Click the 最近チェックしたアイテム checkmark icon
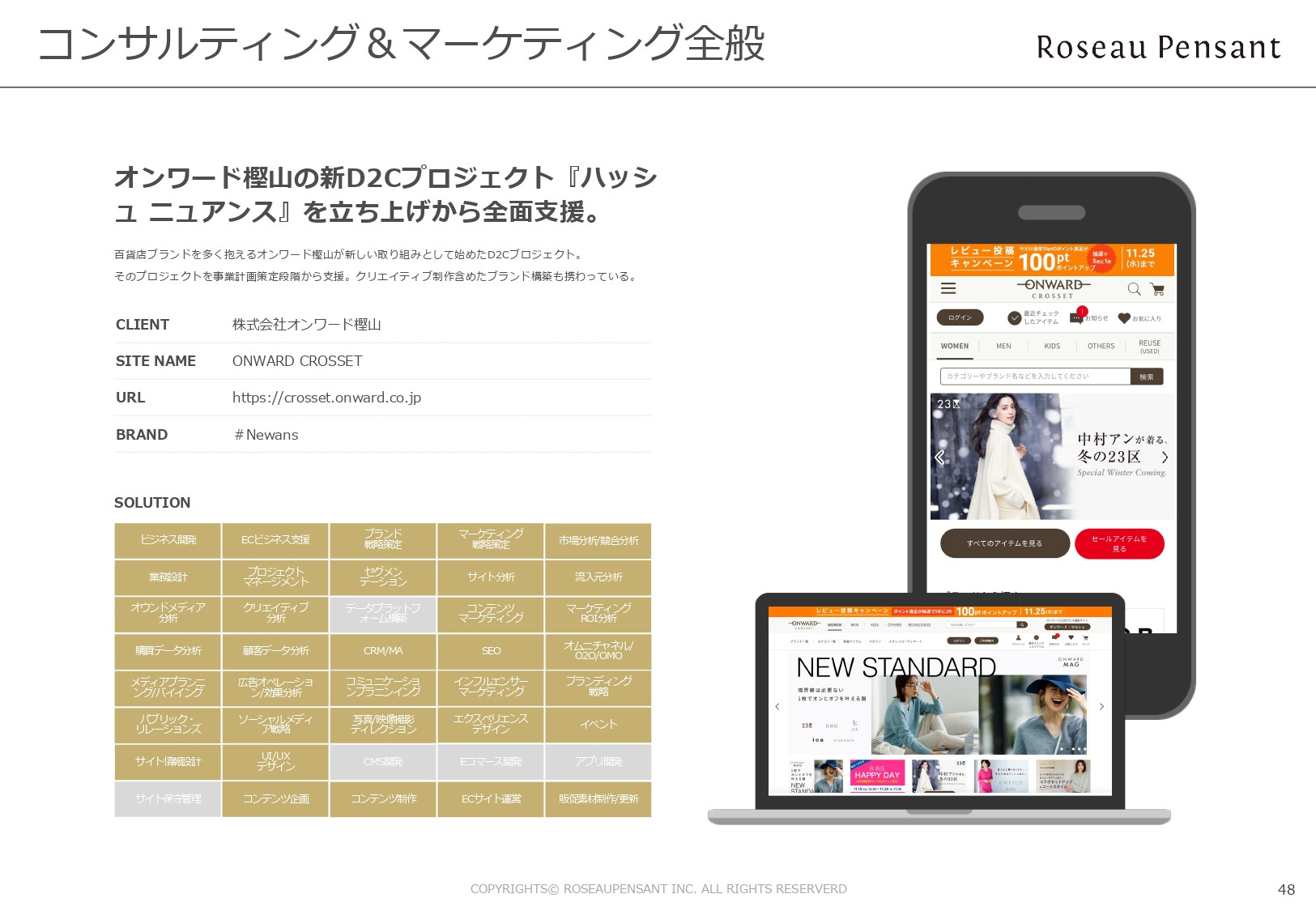 [x=1015, y=317]
